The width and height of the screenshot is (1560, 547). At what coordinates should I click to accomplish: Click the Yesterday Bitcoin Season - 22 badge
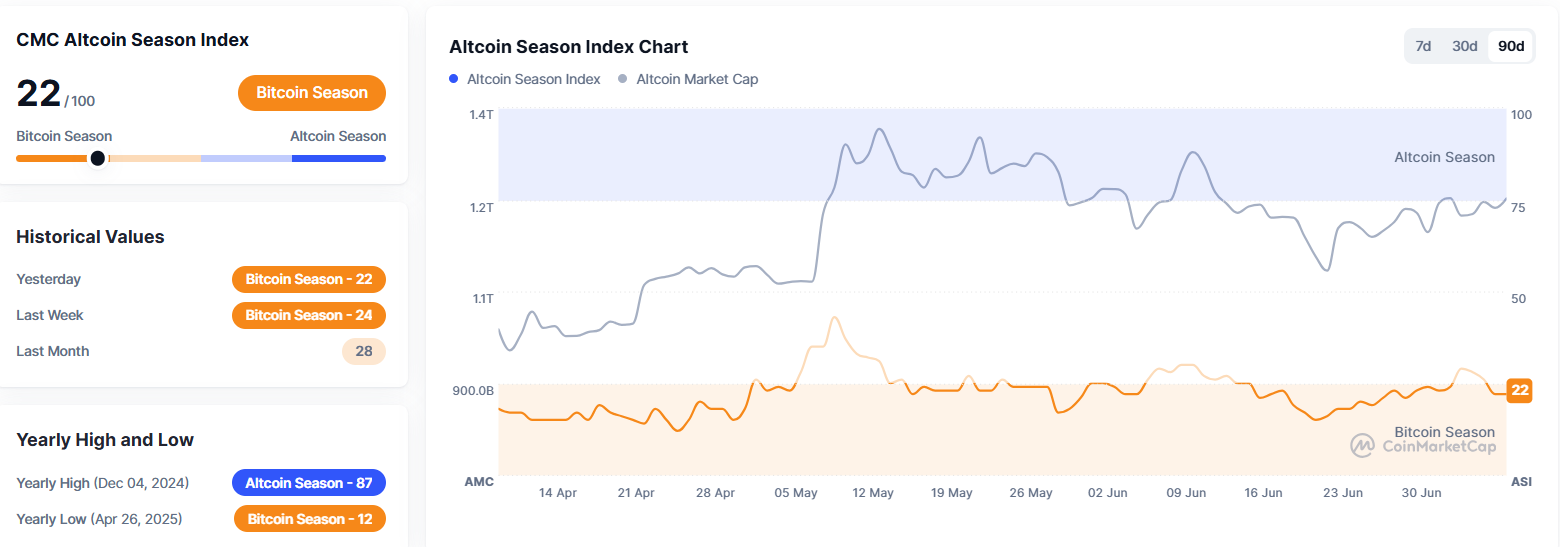[308, 279]
